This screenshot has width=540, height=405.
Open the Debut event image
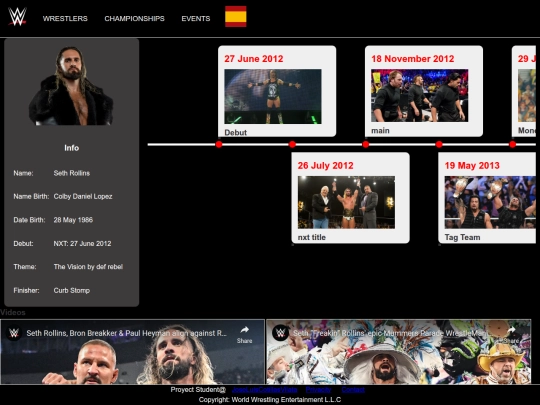pyautogui.click(x=273, y=96)
